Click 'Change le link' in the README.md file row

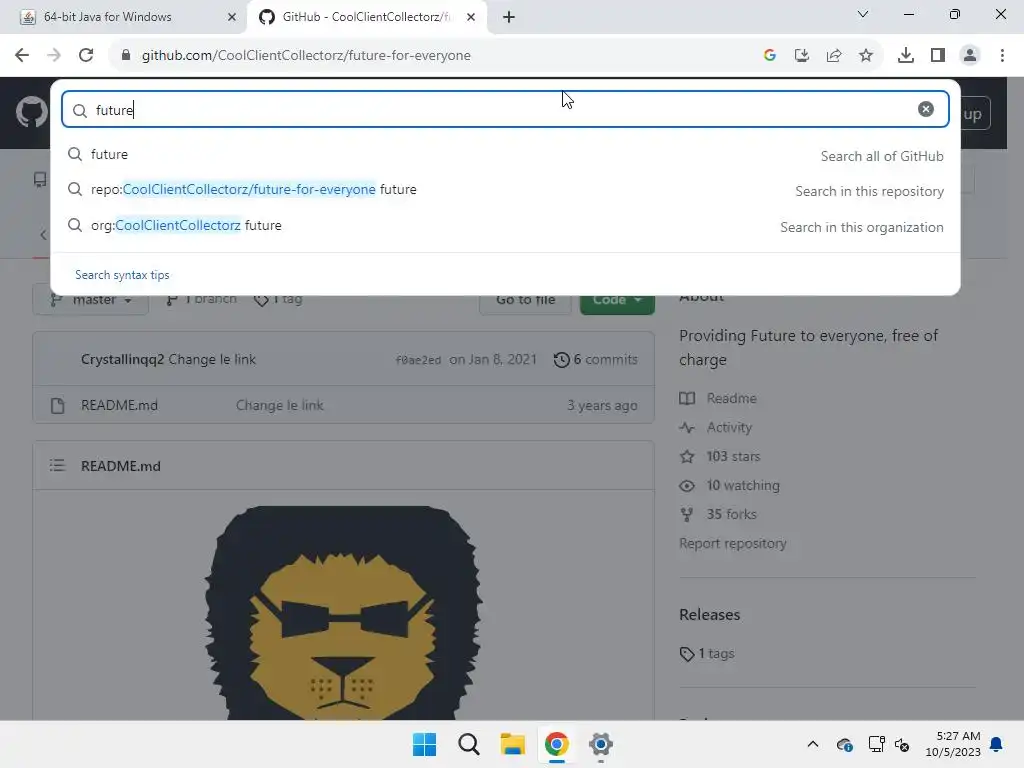(280, 406)
